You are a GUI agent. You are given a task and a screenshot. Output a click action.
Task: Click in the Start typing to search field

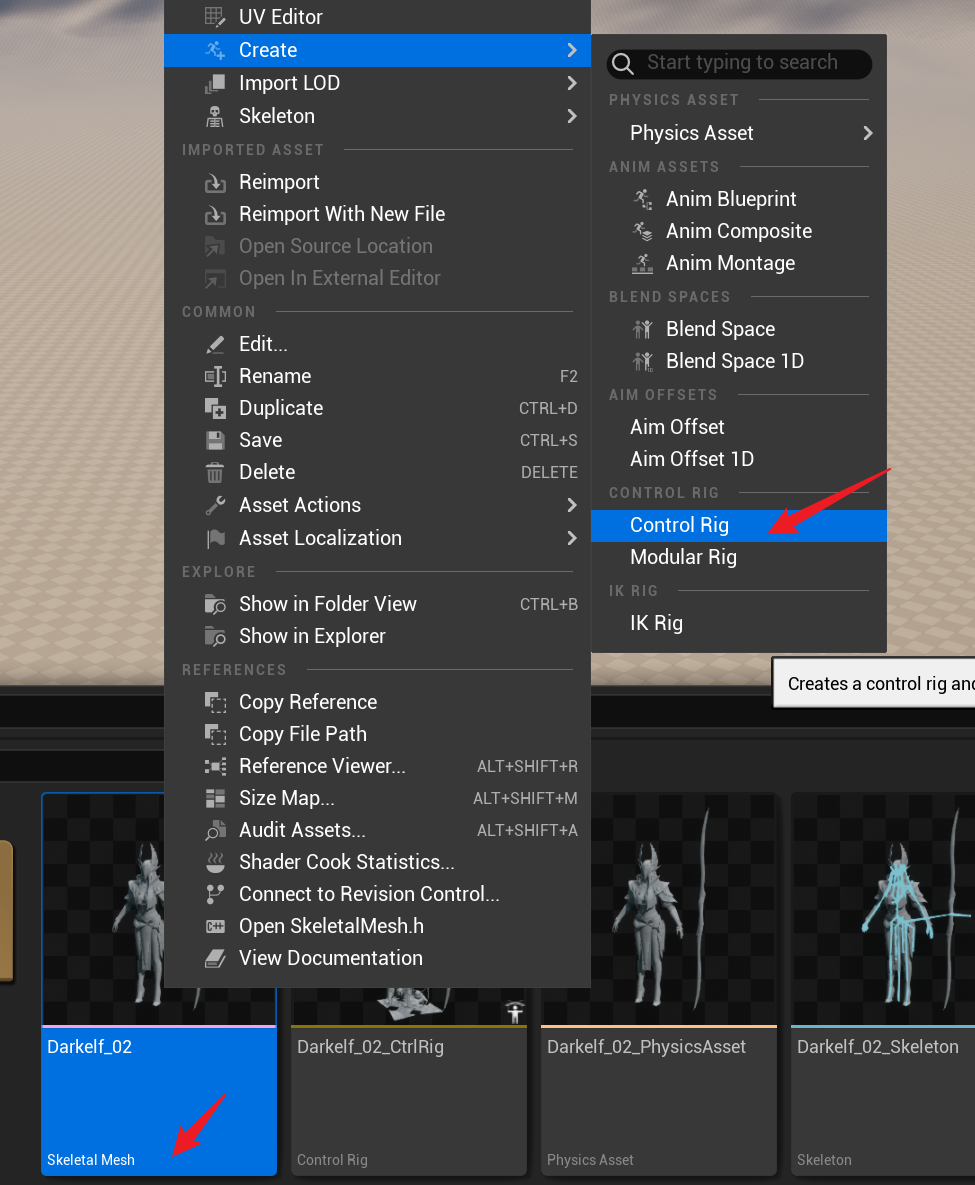pyautogui.click(x=739, y=63)
